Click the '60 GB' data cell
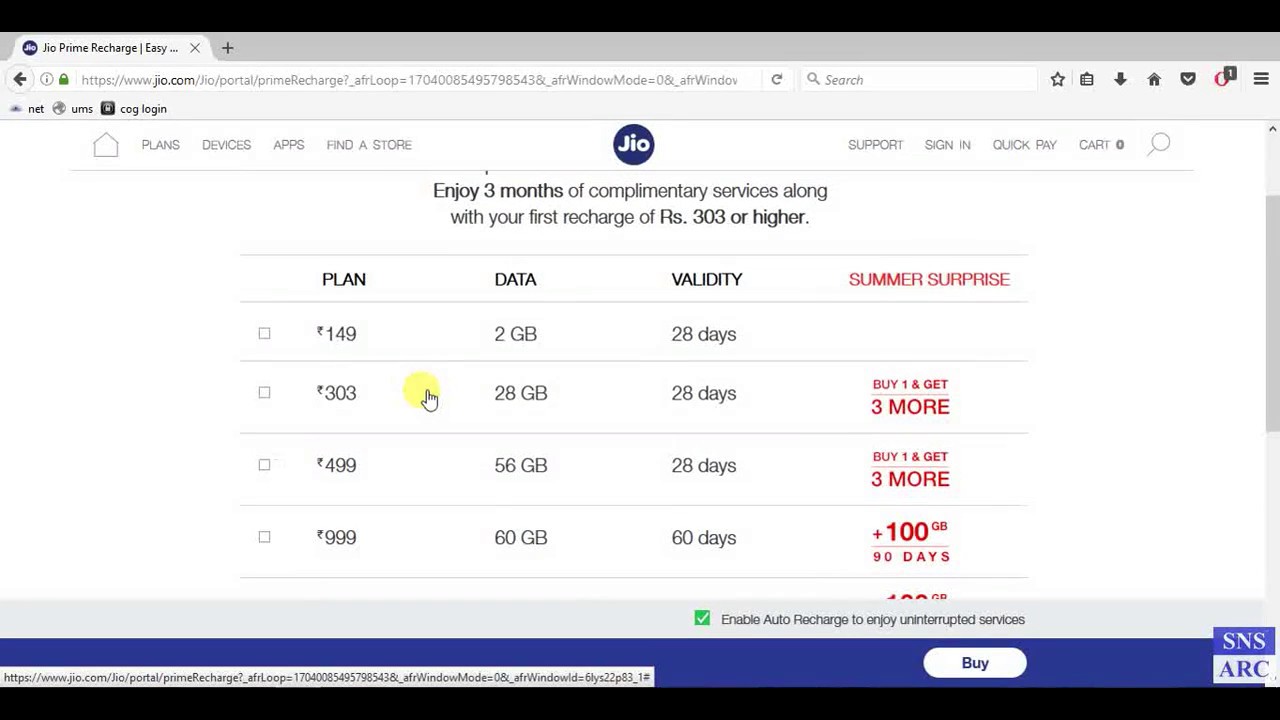The width and height of the screenshot is (1280, 720). pos(520,537)
